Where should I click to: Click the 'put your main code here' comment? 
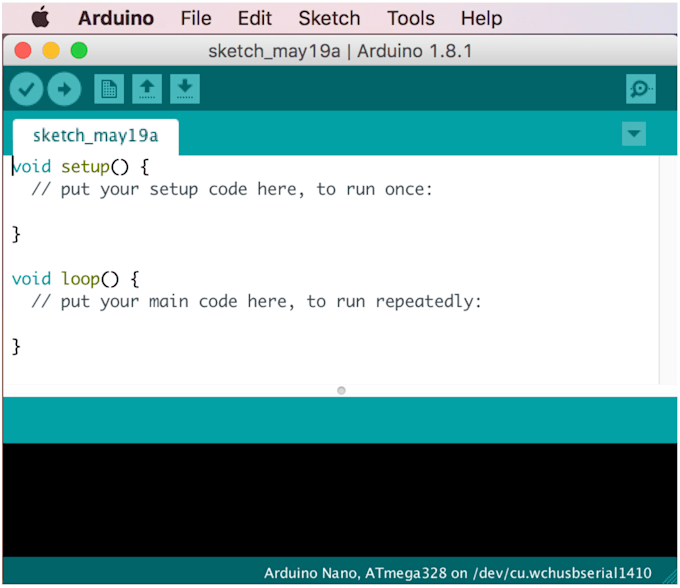(x=257, y=301)
